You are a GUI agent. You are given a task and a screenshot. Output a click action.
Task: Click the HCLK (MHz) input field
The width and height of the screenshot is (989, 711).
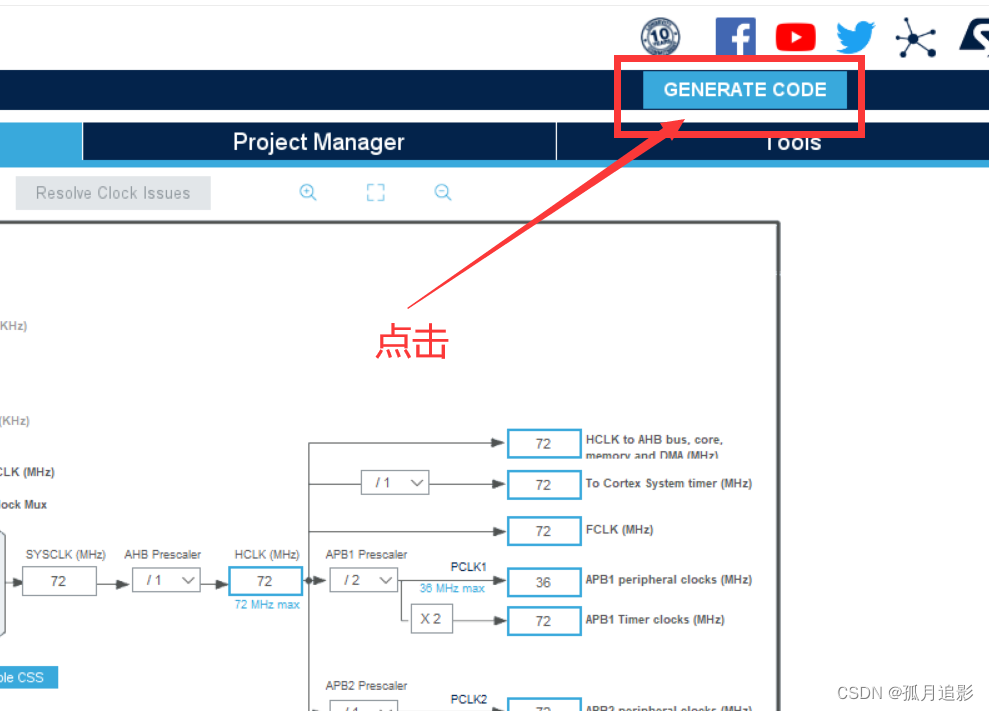(266, 581)
